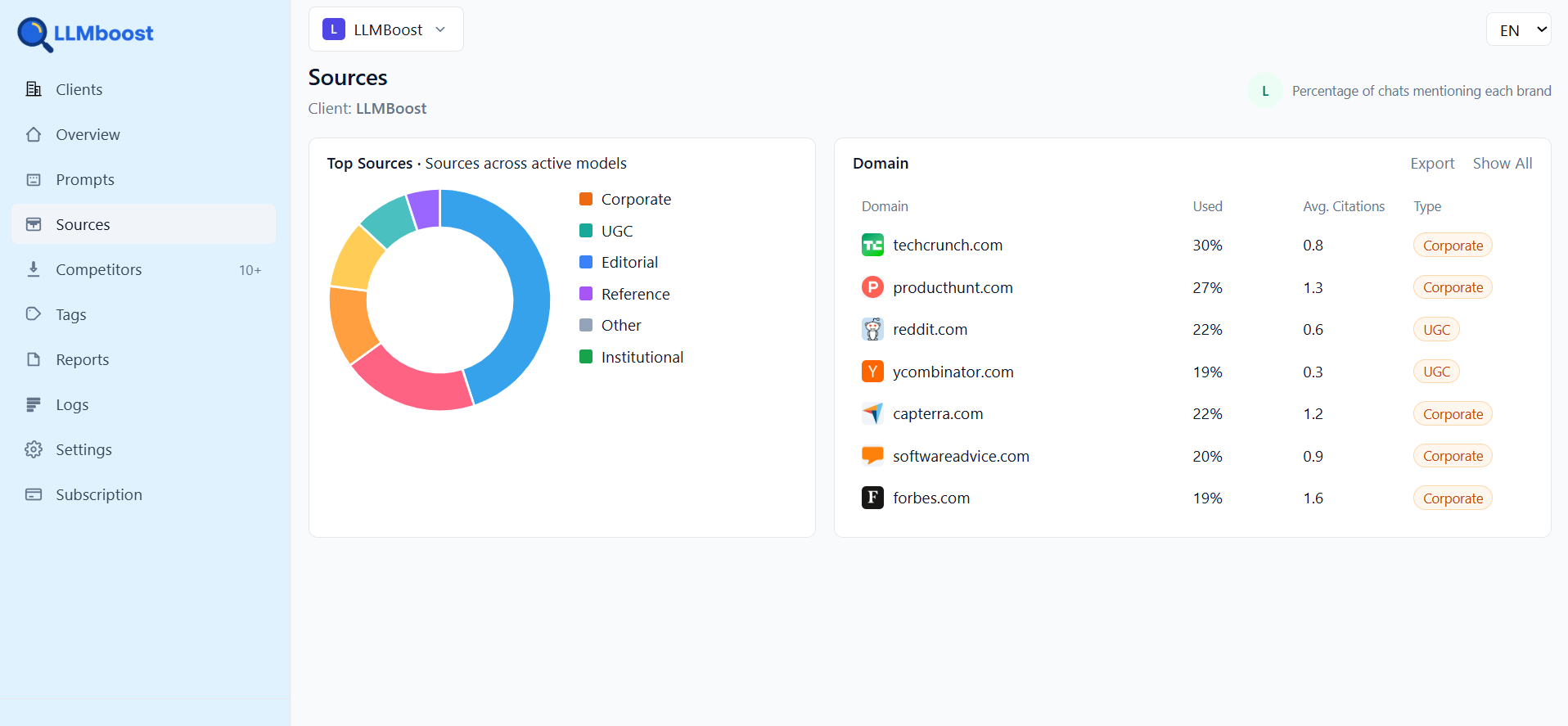
Task: Click UGC badge for ycombinator.com
Action: click(1436, 372)
